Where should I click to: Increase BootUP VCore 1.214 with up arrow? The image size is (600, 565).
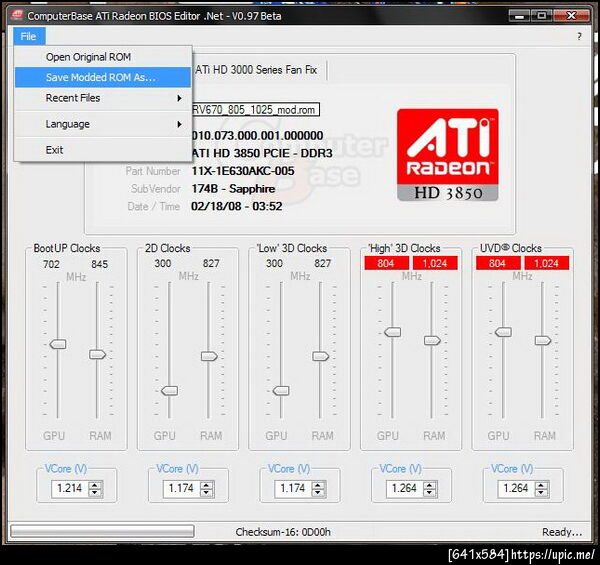[x=95, y=485]
